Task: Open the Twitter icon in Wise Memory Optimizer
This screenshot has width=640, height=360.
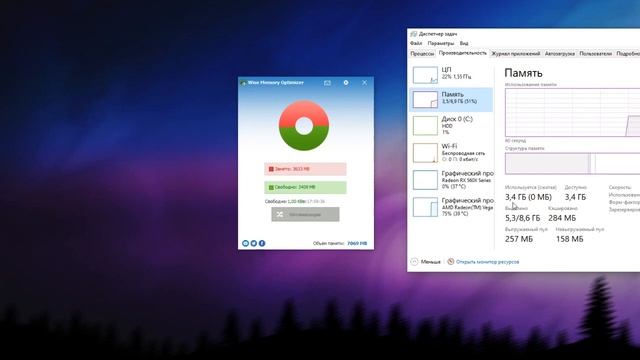Action: pos(253,243)
